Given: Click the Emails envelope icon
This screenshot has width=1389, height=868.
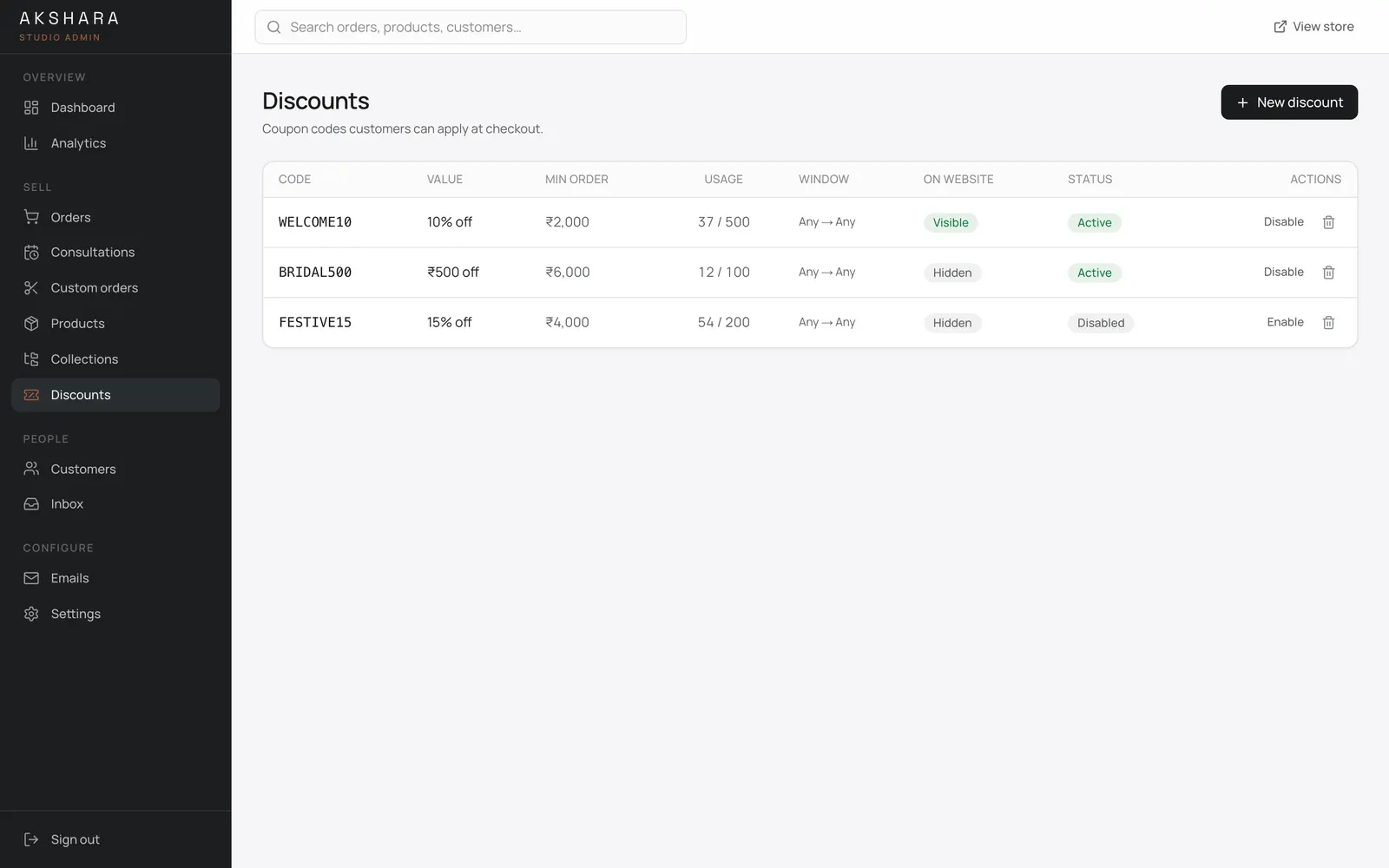Looking at the screenshot, I should click(31, 578).
